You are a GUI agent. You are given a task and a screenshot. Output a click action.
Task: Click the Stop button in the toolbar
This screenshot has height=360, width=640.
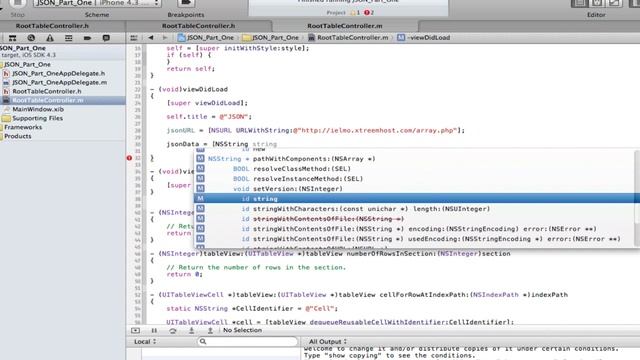click(x=17, y=3)
